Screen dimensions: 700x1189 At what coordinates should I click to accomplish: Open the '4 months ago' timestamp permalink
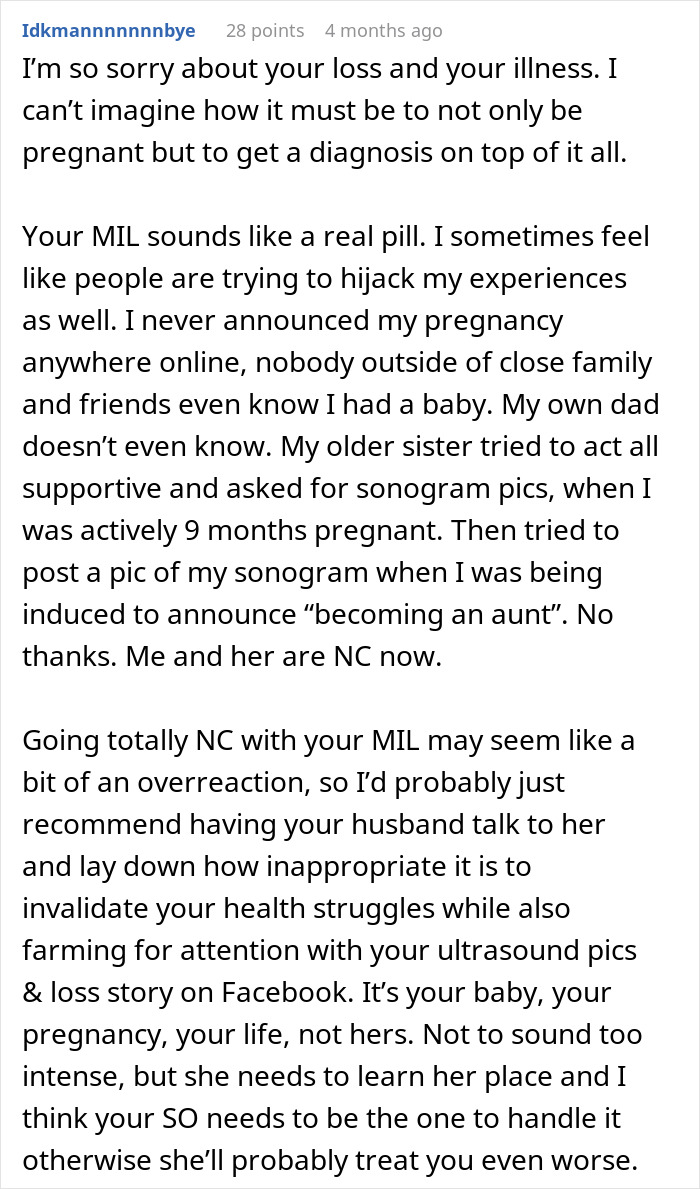point(383,31)
